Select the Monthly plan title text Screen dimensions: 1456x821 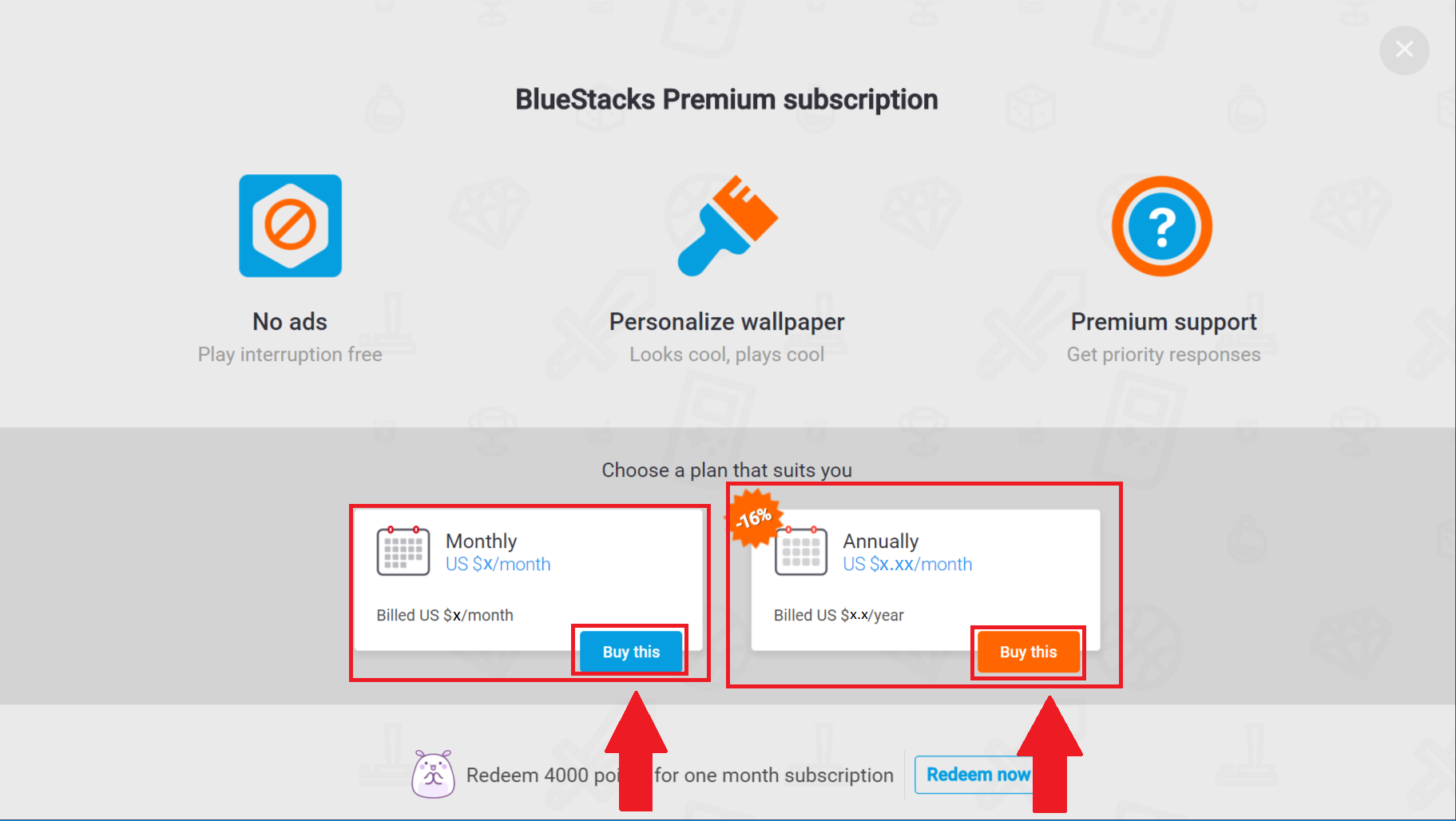(x=482, y=541)
